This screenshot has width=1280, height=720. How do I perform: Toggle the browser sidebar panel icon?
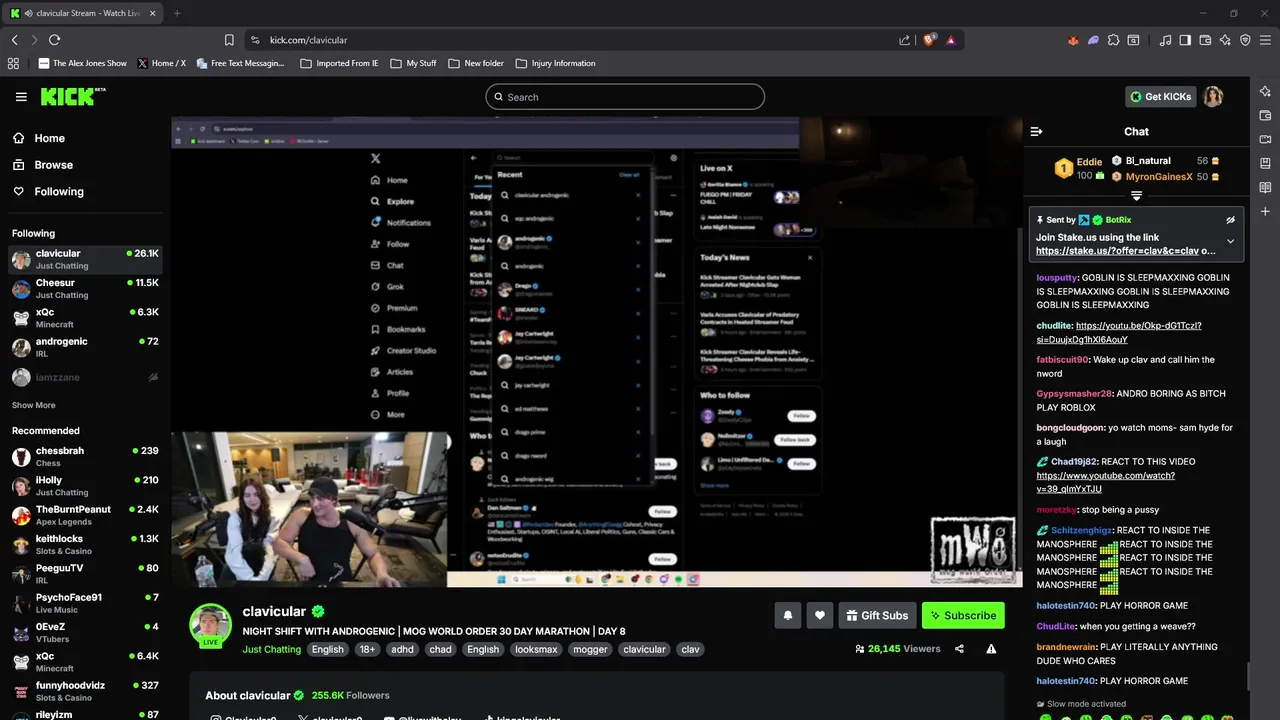tap(1185, 40)
